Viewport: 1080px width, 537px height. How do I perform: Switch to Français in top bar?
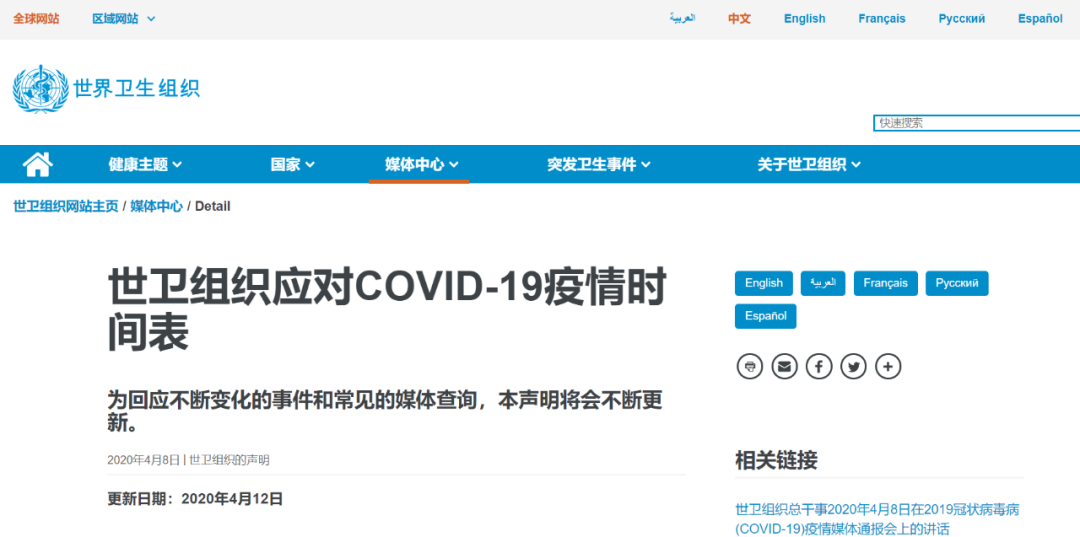(882, 19)
